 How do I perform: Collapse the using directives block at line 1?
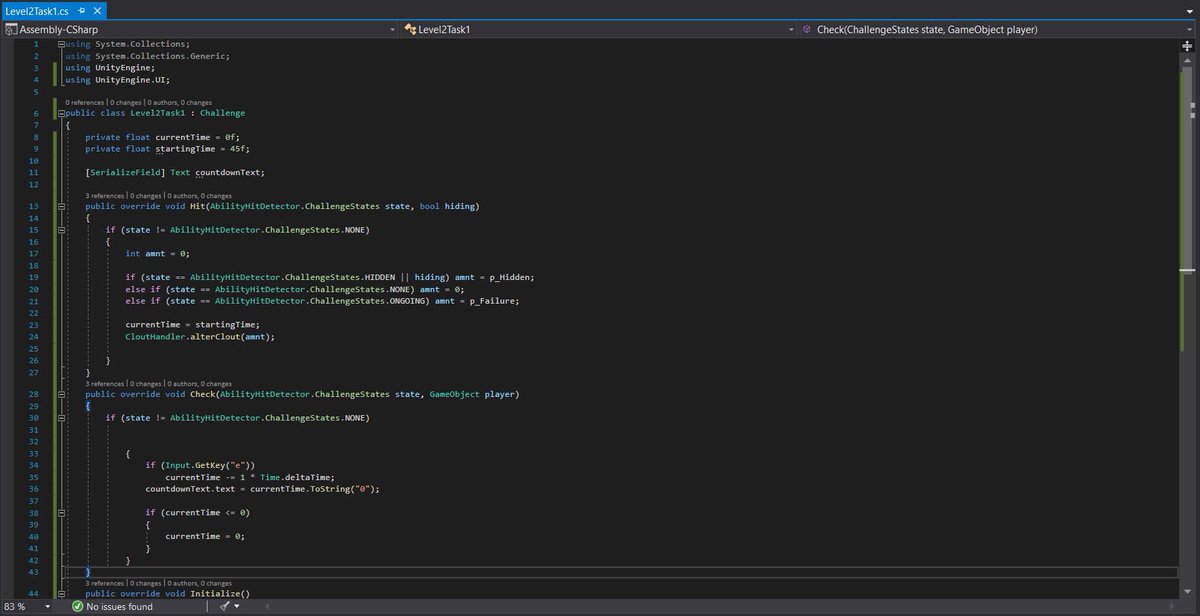coord(61,45)
